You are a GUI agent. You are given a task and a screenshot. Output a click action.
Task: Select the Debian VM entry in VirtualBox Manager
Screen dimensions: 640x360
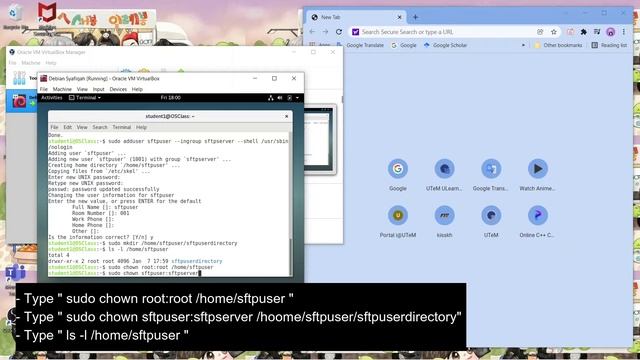click(22, 101)
